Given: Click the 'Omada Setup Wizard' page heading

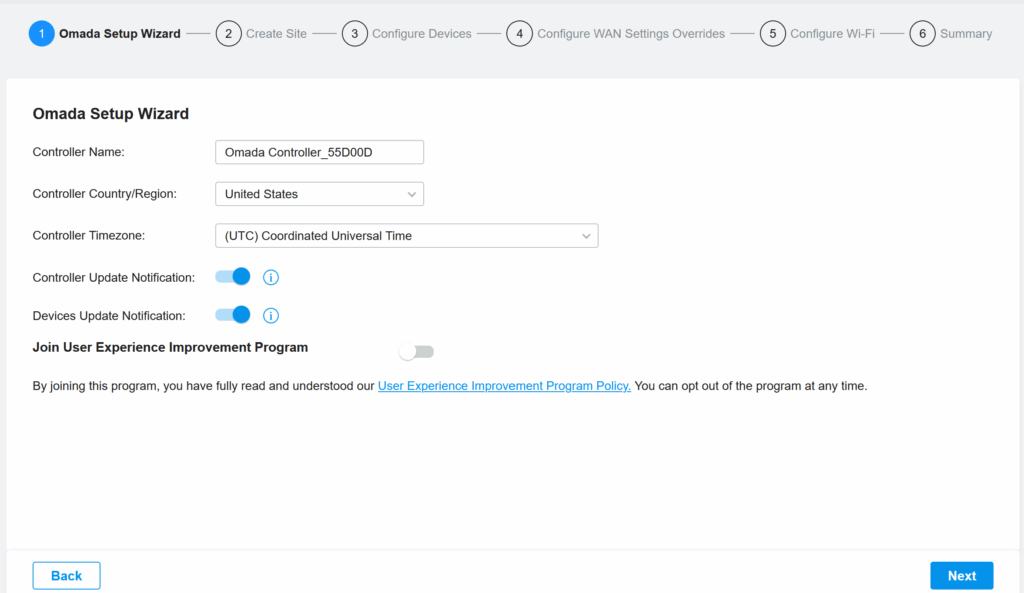Looking at the screenshot, I should [110, 114].
